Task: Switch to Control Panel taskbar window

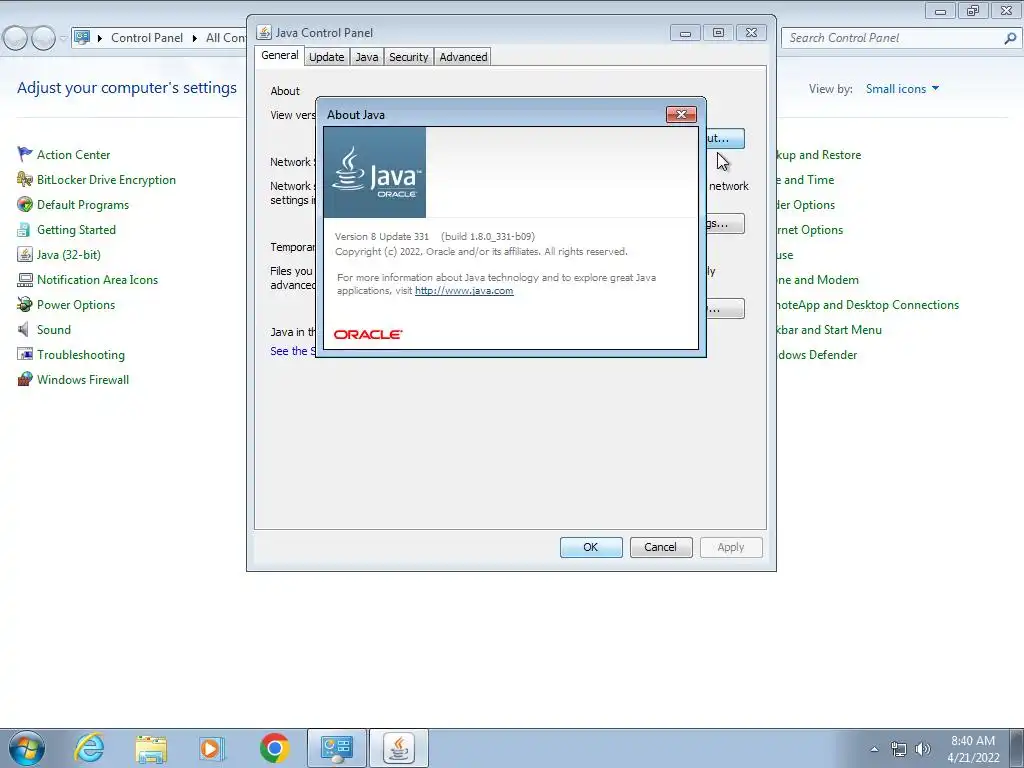Action: (337, 748)
